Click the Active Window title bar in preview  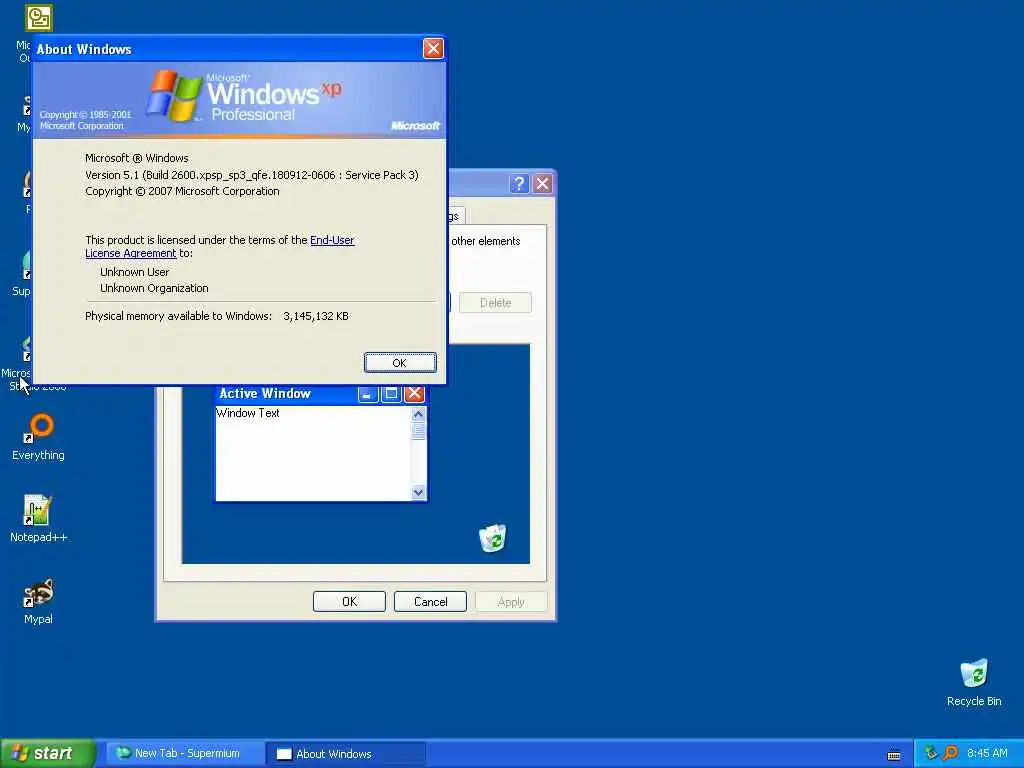tap(285, 393)
